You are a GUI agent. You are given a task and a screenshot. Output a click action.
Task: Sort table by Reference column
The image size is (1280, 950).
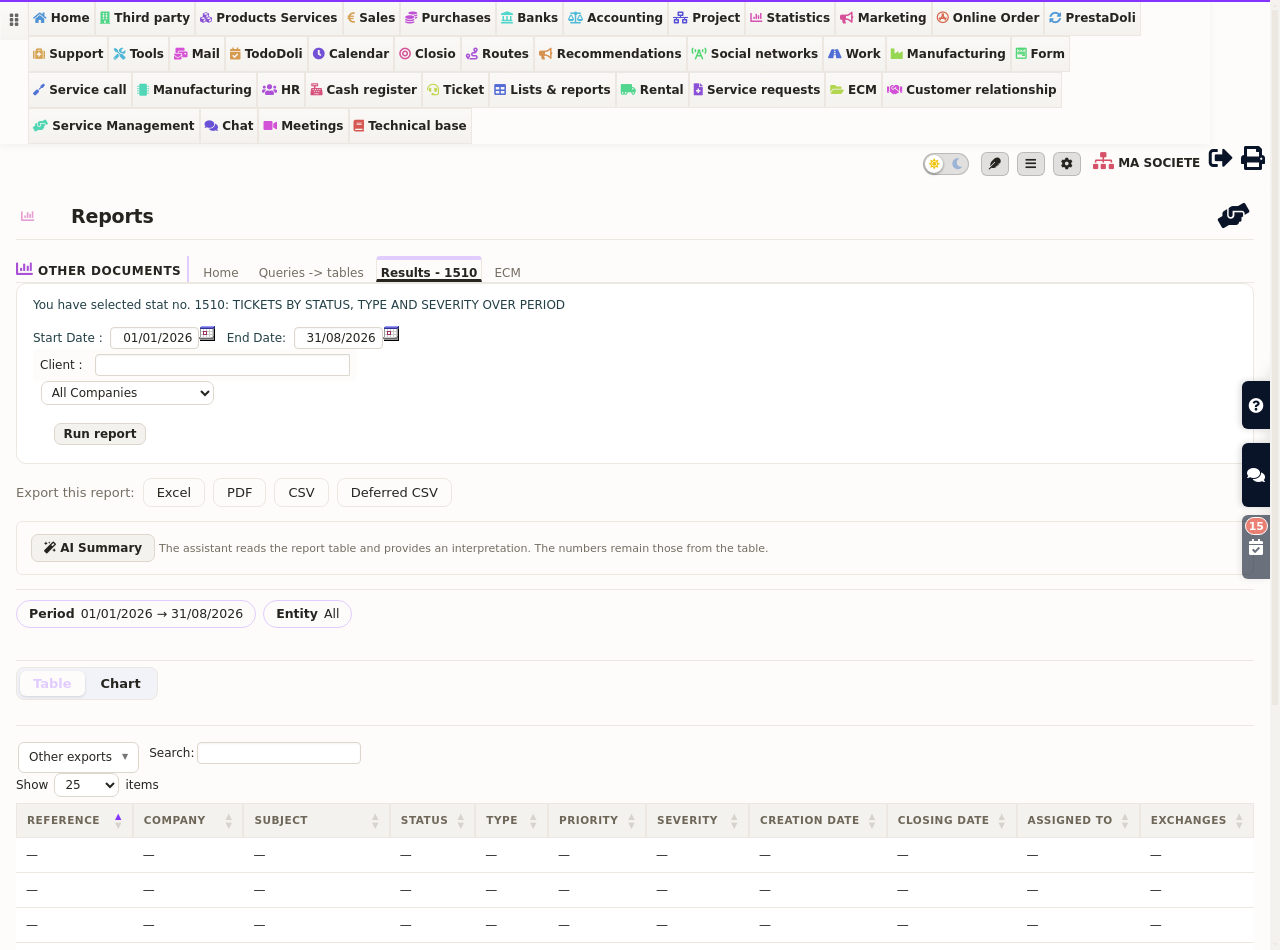(x=74, y=820)
